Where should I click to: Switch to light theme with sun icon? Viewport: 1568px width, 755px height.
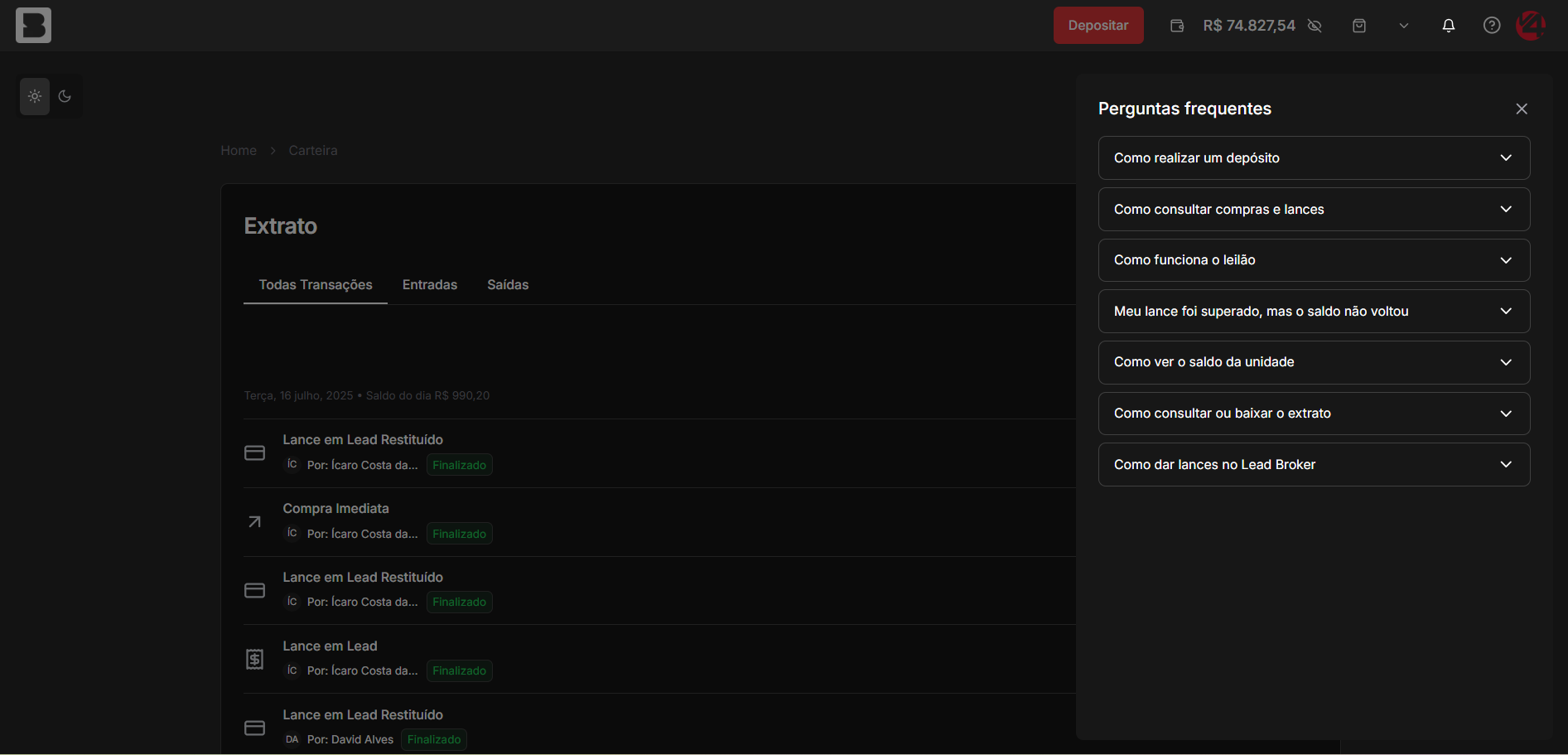pyautogui.click(x=35, y=96)
